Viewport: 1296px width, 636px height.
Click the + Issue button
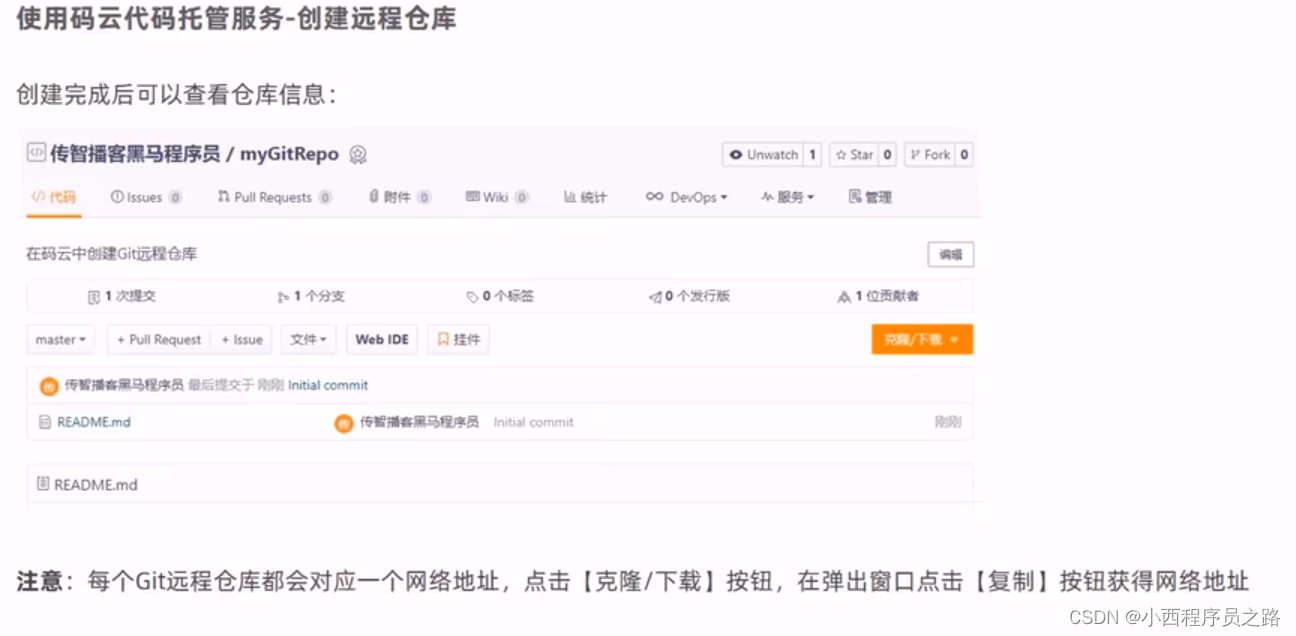pyautogui.click(x=241, y=340)
